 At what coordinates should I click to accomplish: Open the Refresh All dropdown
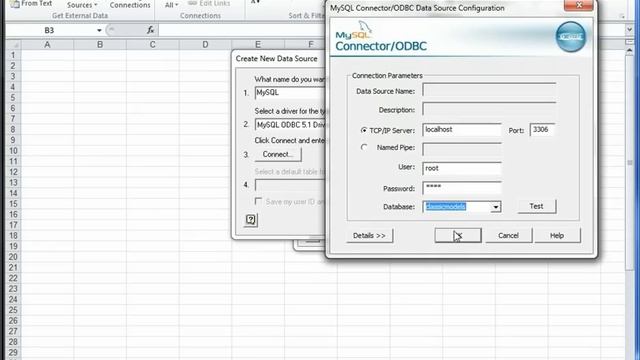[171, 5]
